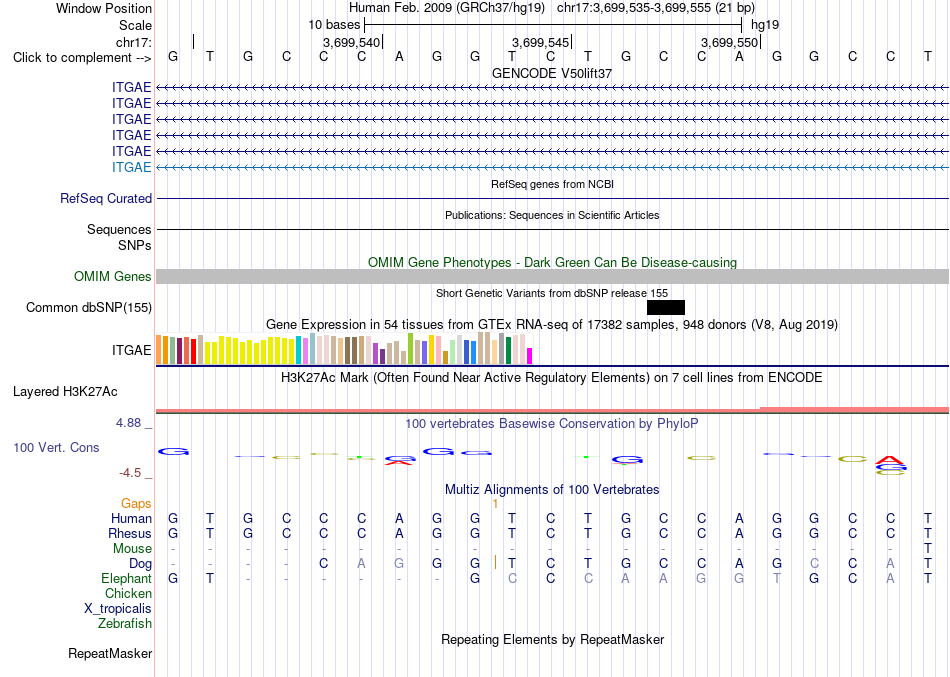Click the GTEx Gene Expression in 54 tissues title

coord(552,325)
